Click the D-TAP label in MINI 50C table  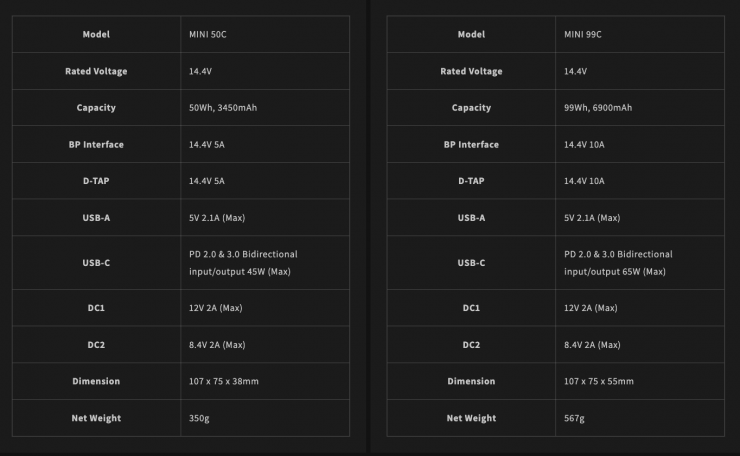96,181
